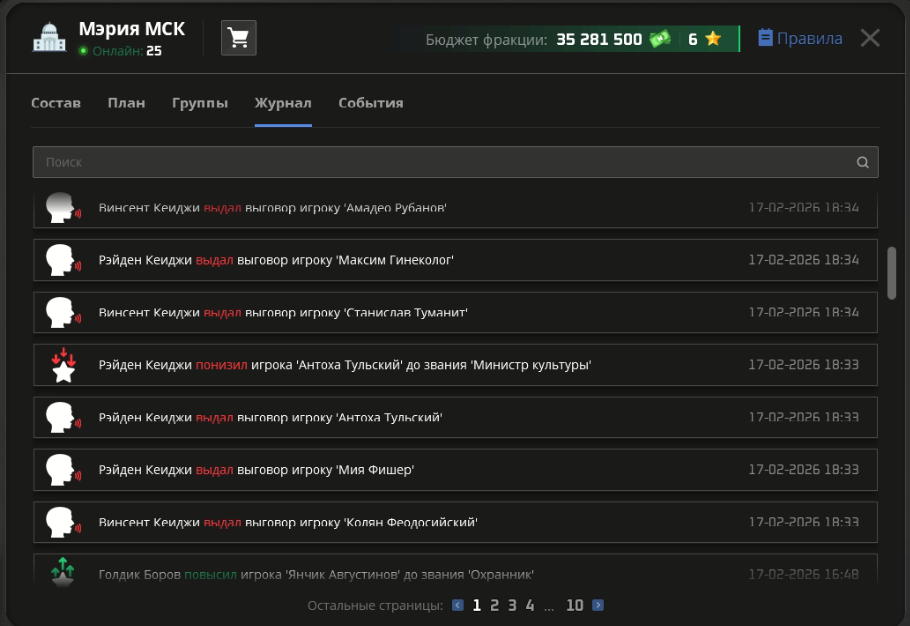Click the search magnifier icon
Viewport: 910px width, 626px height.
862,162
